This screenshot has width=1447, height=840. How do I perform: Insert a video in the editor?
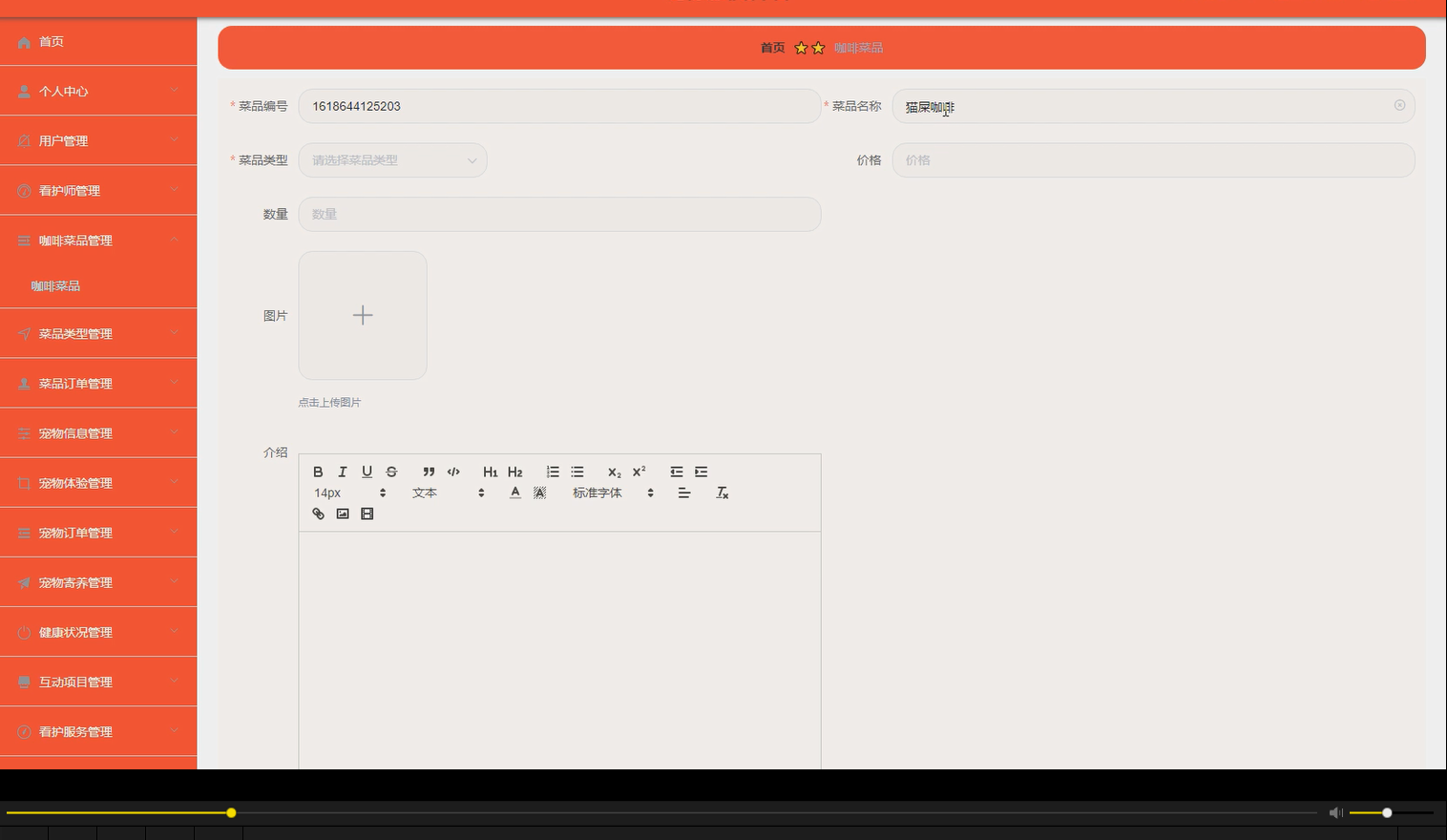click(x=367, y=514)
